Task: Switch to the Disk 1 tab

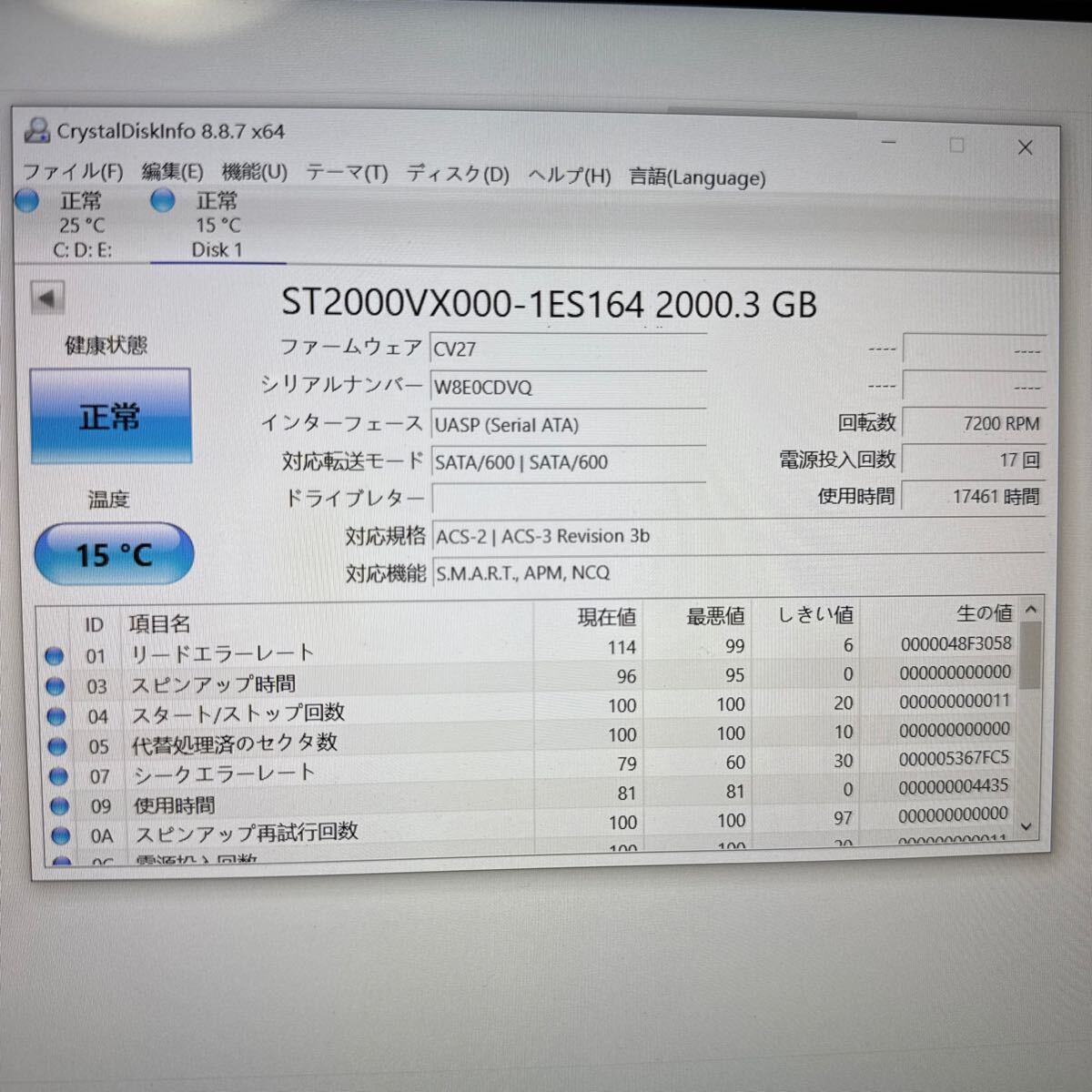Action: click(x=216, y=250)
